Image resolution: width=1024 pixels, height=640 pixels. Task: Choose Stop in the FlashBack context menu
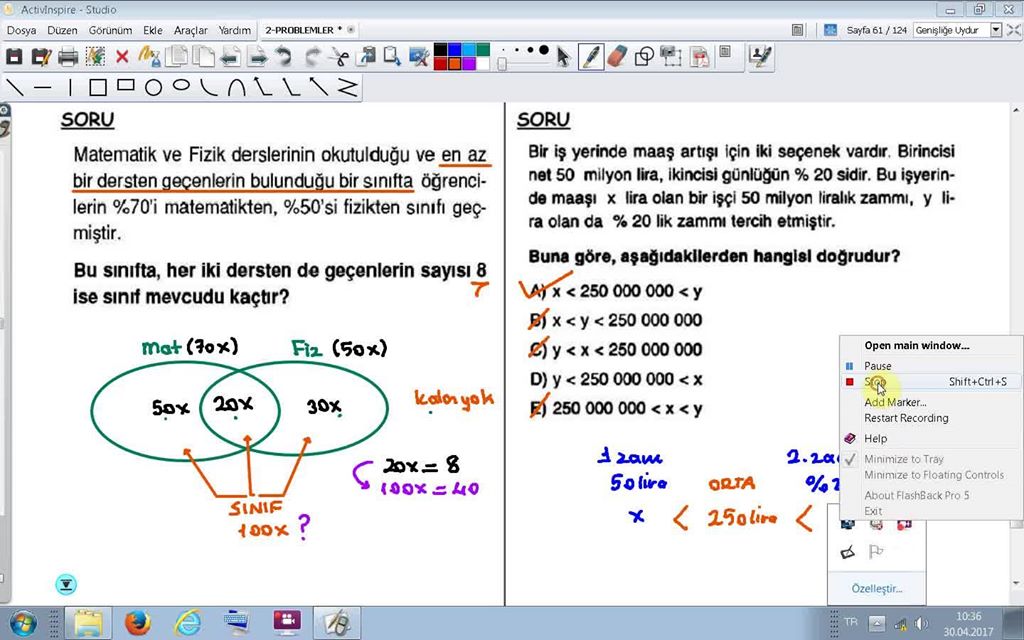pos(931,381)
